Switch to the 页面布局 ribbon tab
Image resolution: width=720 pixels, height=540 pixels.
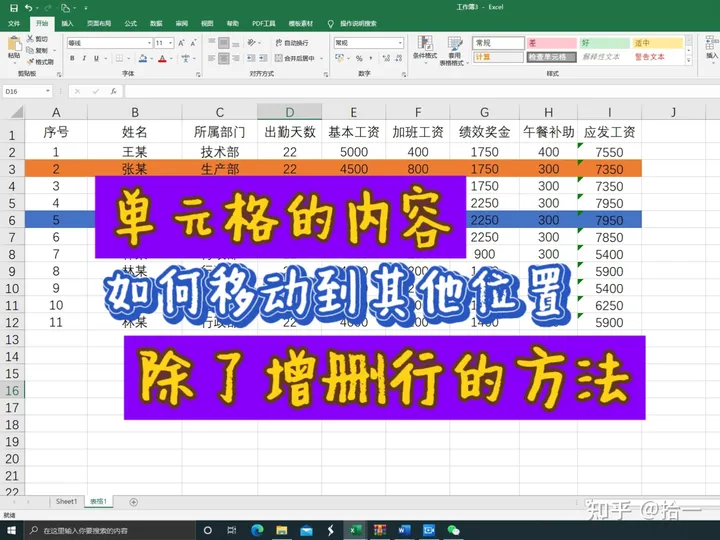[99, 23]
